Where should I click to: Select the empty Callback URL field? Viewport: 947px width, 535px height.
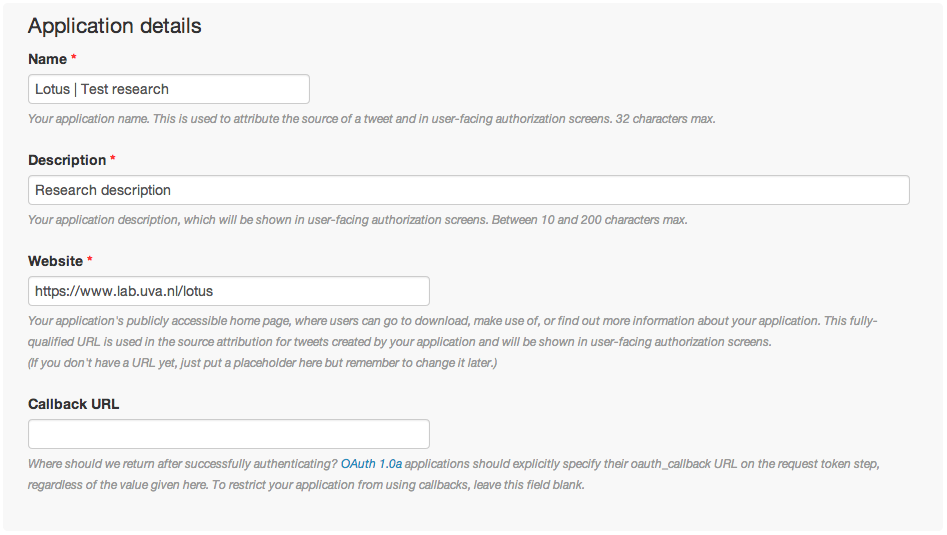point(229,434)
